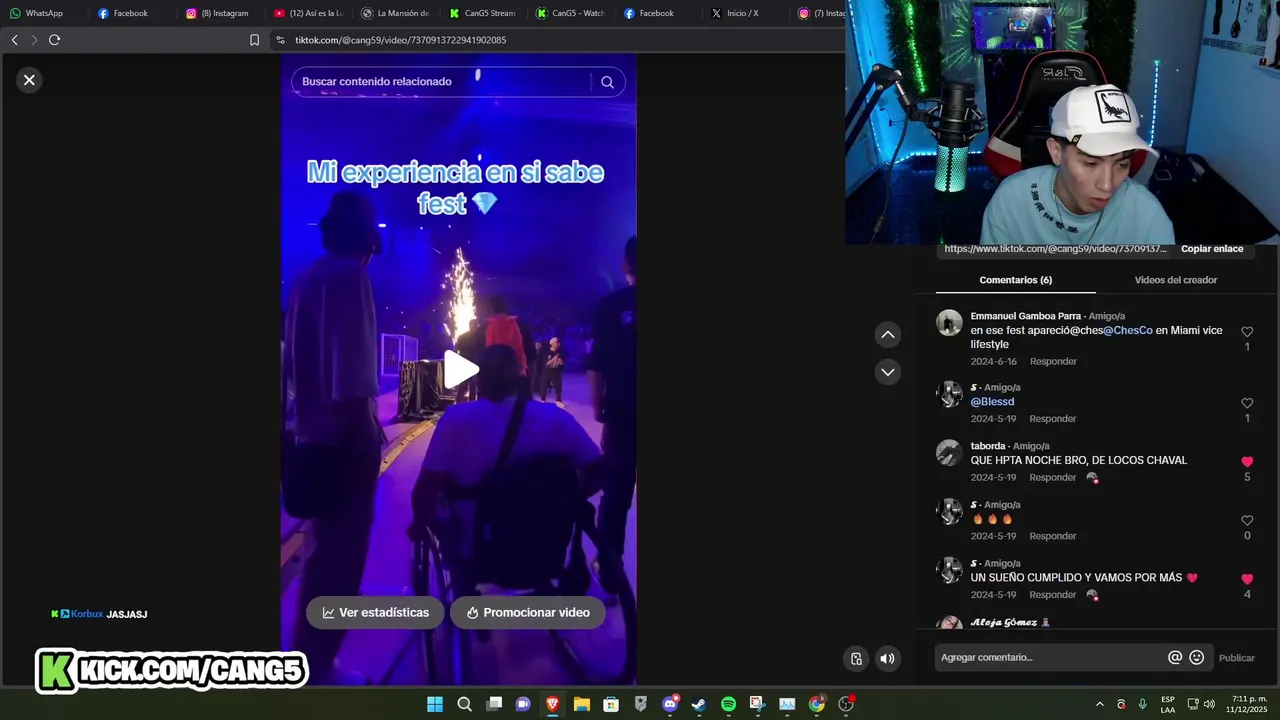1280x720 pixels.
Task: Open the ESP LAA language switcher
Action: [1168, 704]
